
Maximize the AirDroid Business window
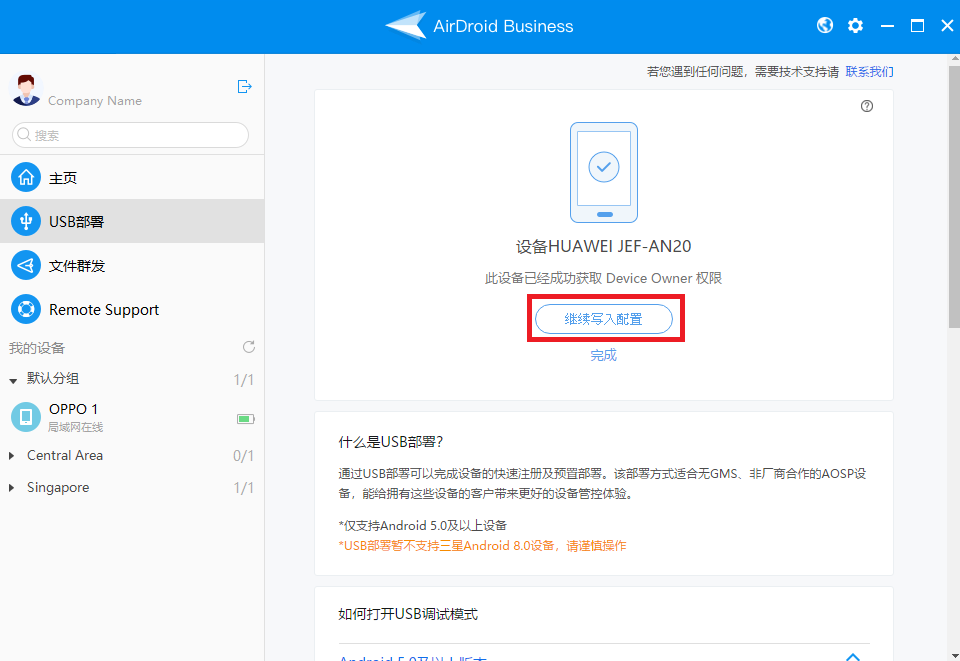pyautogui.click(x=917, y=26)
